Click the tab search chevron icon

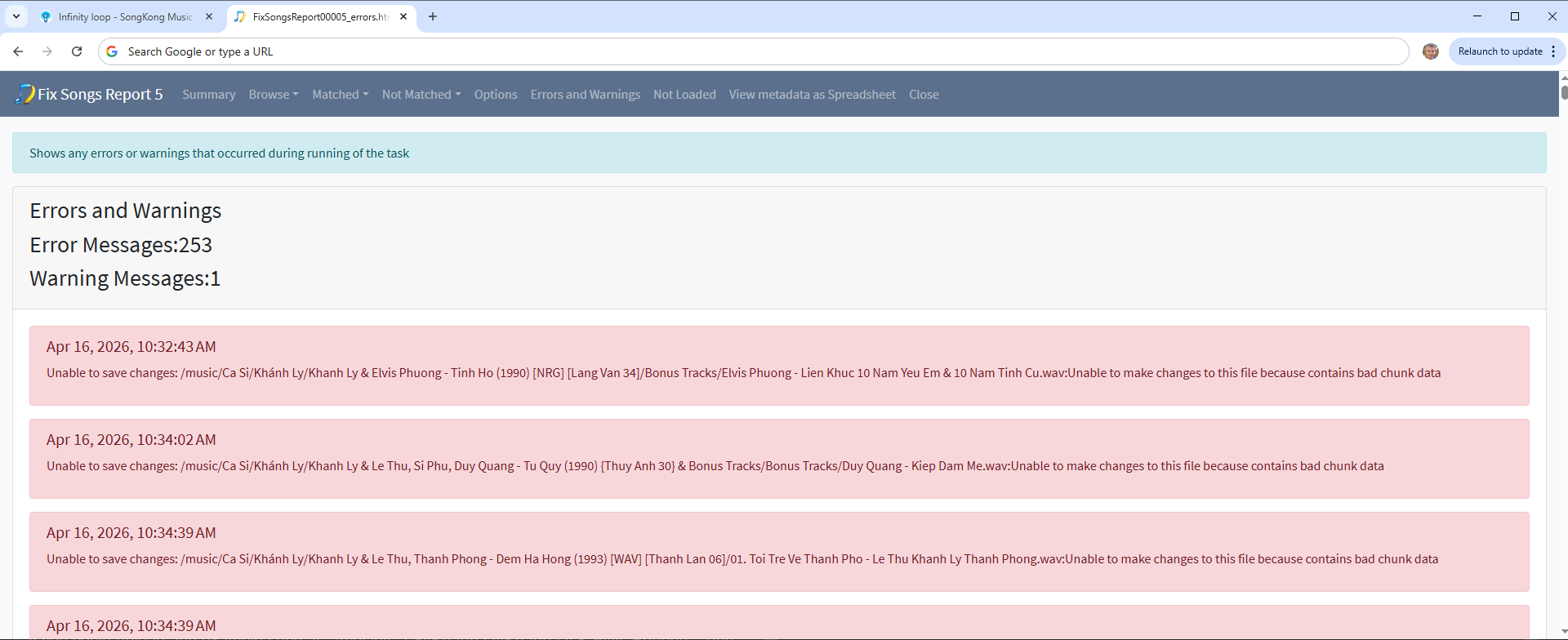[x=16, y=16]
